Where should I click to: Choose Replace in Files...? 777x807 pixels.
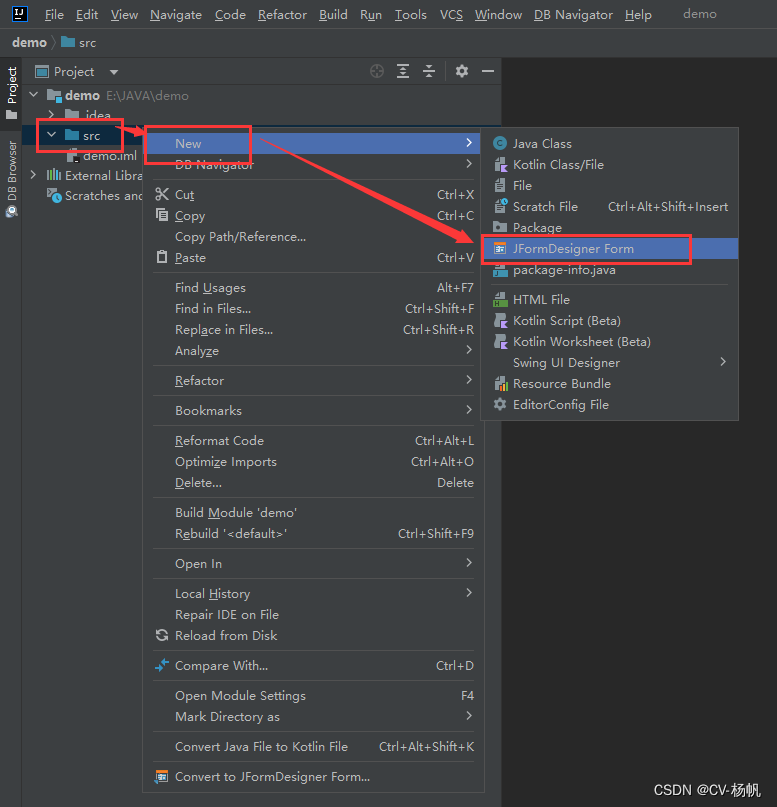coord(313,329)
